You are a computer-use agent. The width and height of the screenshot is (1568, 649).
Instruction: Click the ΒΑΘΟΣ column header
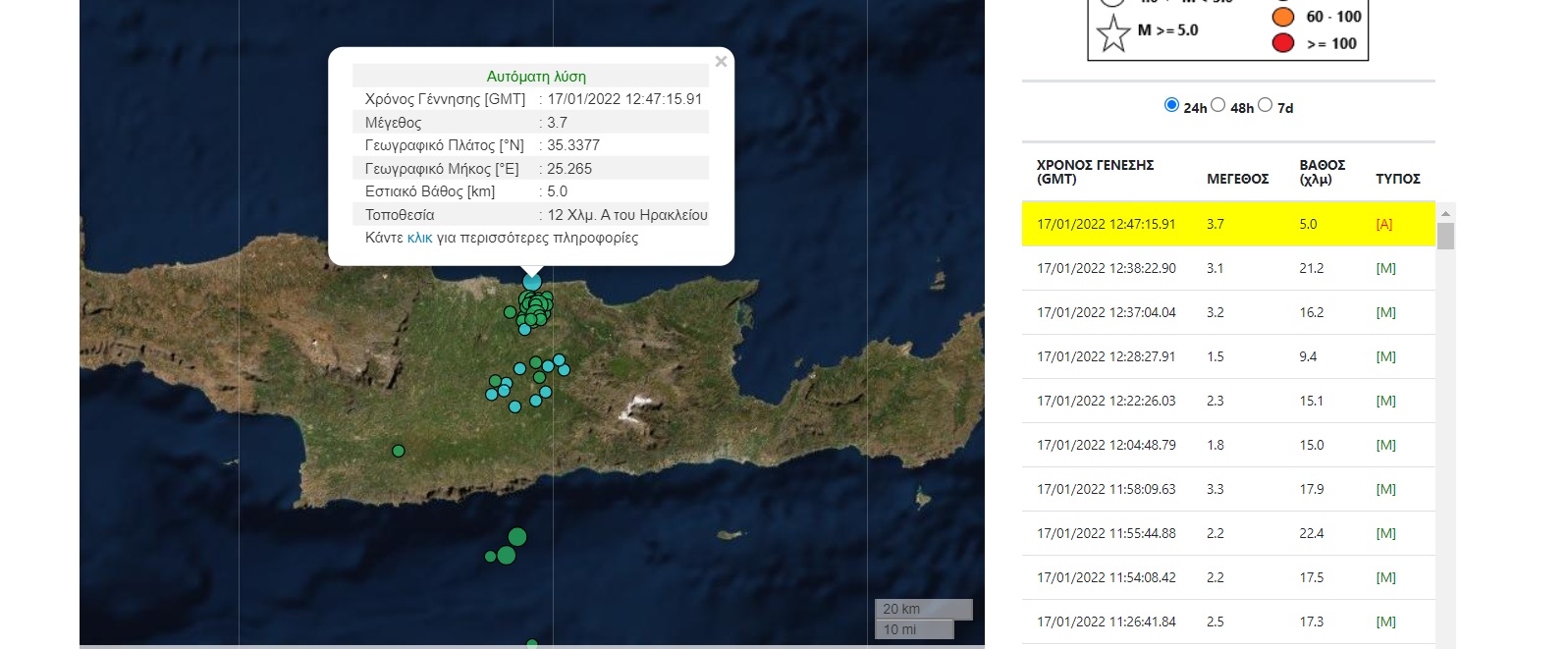pos(1322,172)
